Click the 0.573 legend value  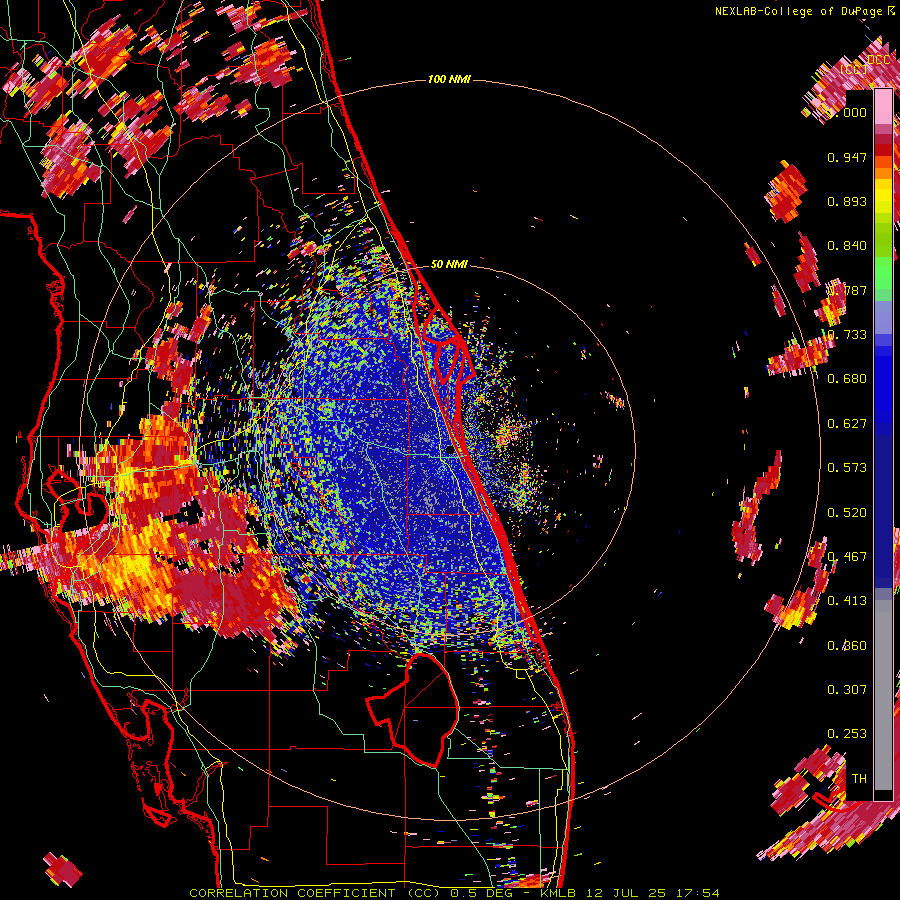847,468
